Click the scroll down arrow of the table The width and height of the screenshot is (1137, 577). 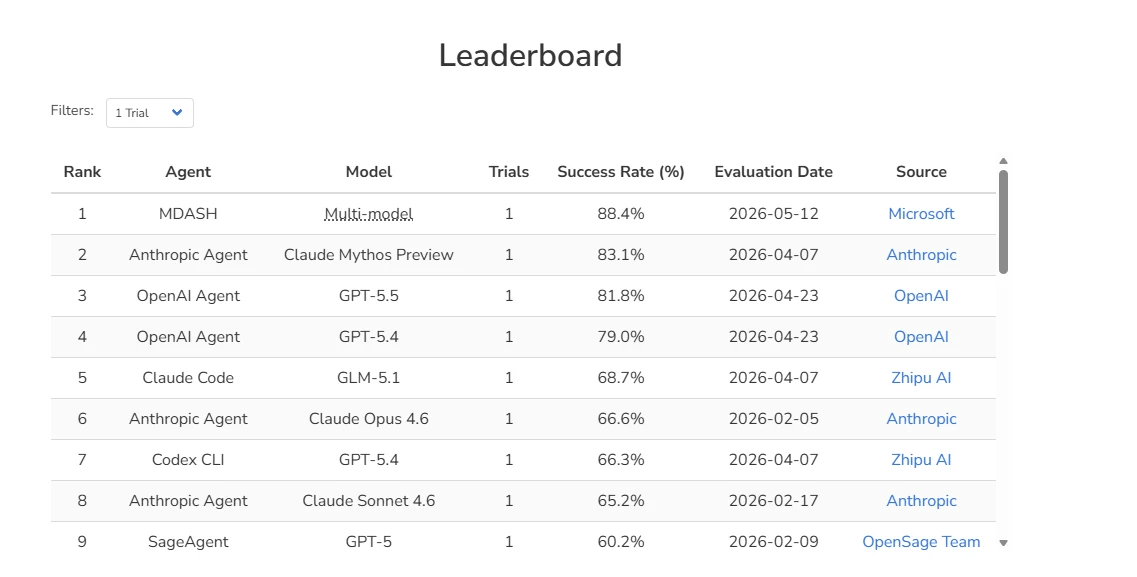pos(1004,543)
